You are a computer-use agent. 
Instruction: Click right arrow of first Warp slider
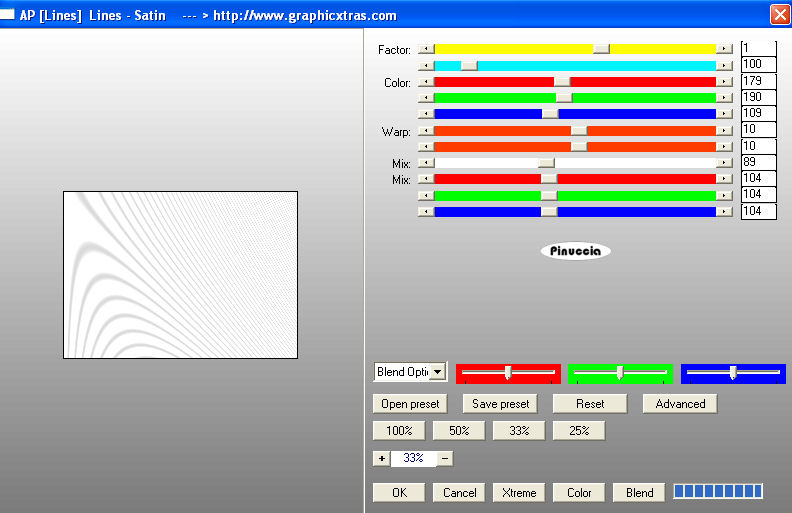pos(724,131)
